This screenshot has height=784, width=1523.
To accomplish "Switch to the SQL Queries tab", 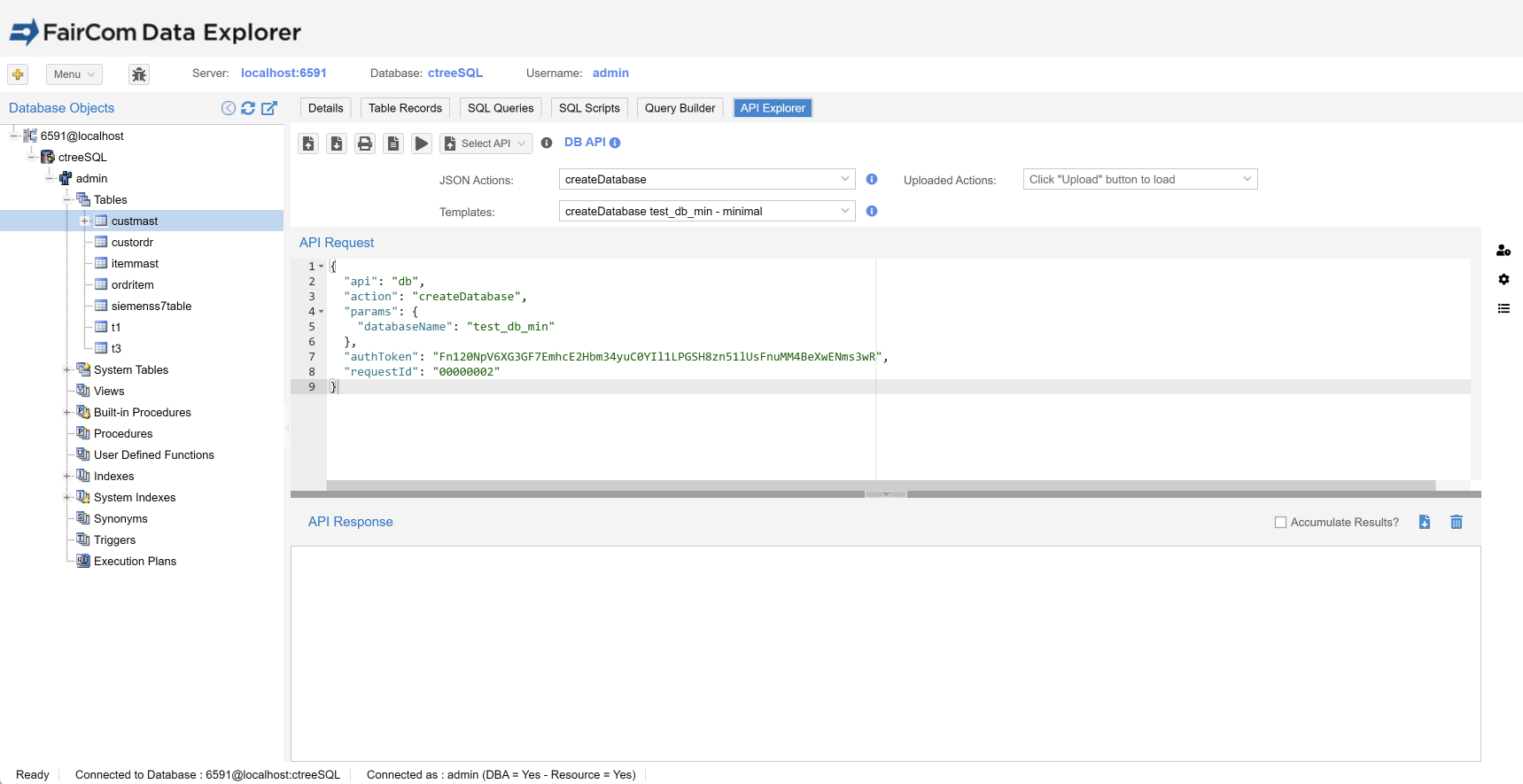I will (x=501, y=108).
